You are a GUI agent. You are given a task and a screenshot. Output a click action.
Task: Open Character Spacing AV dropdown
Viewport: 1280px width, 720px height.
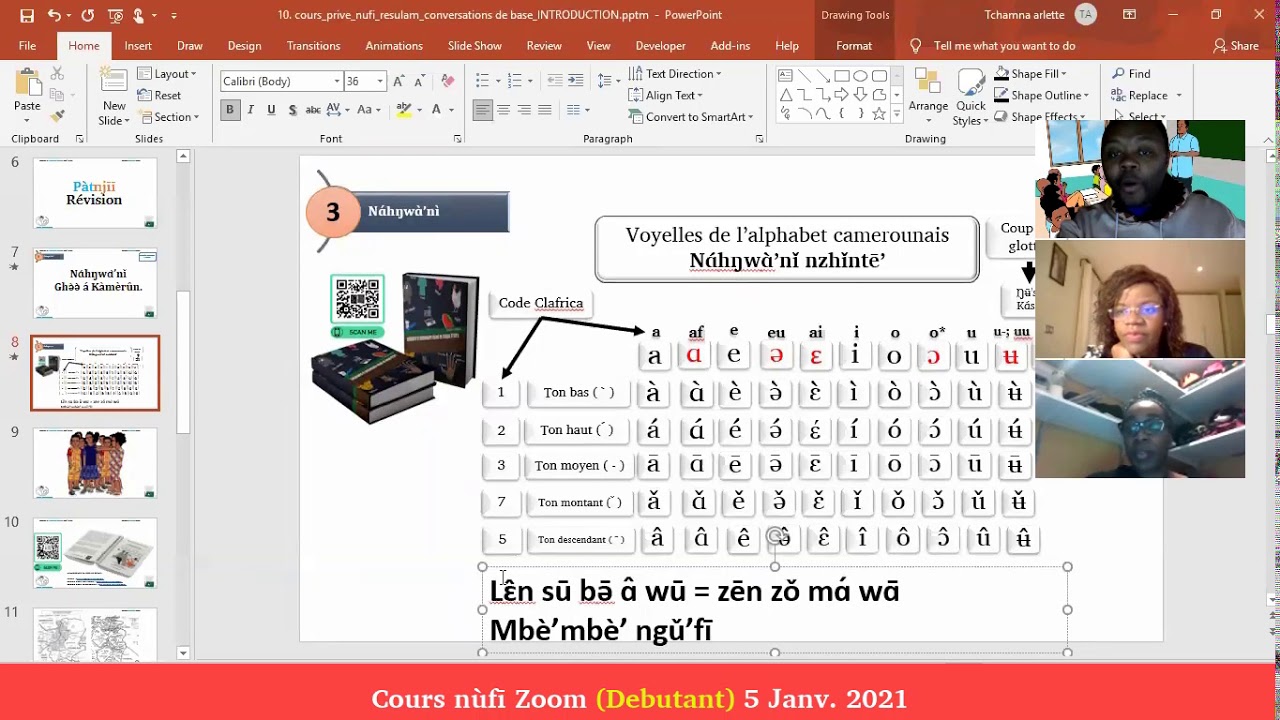coord(339,110)
